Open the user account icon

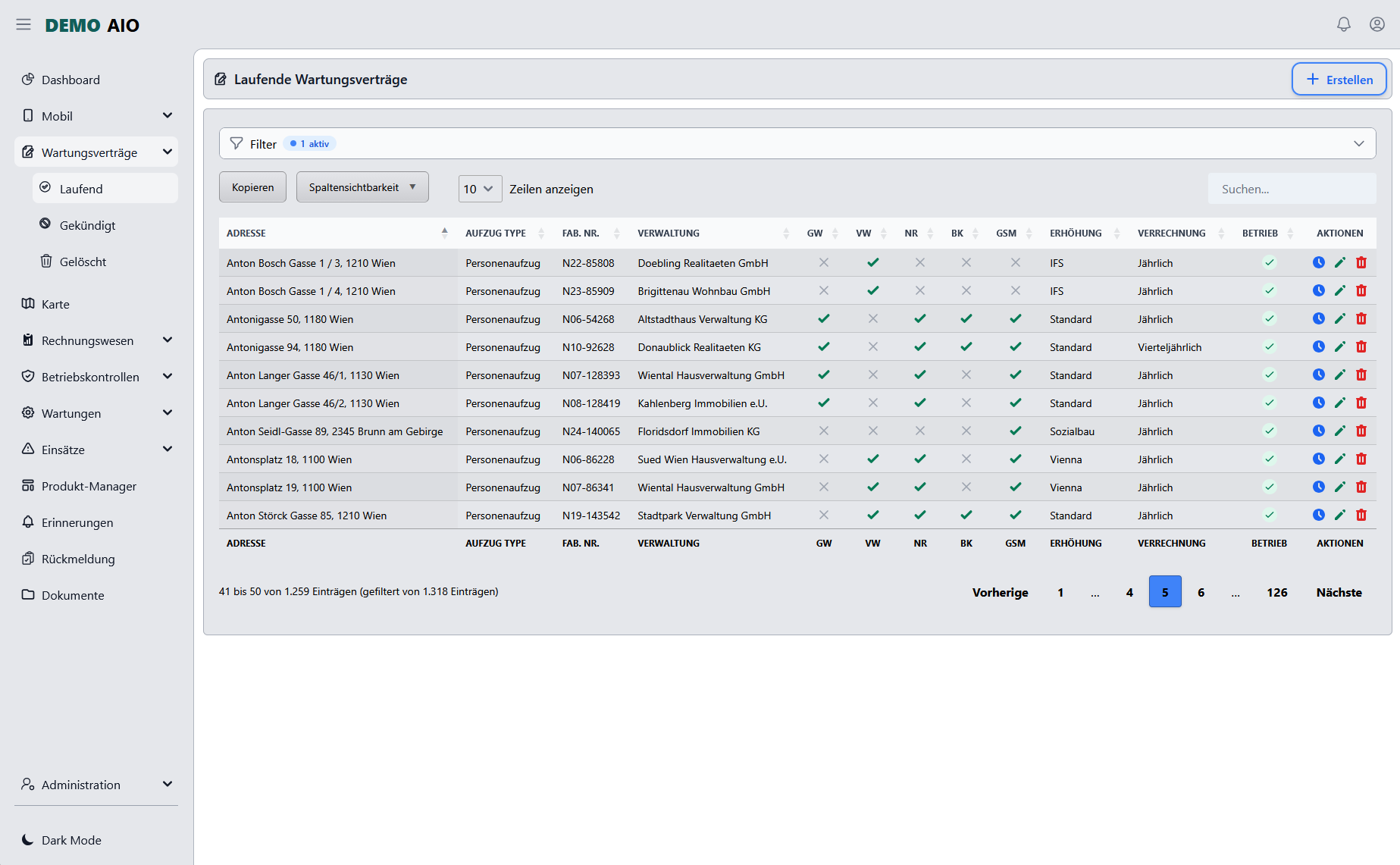coord(1377,25)
